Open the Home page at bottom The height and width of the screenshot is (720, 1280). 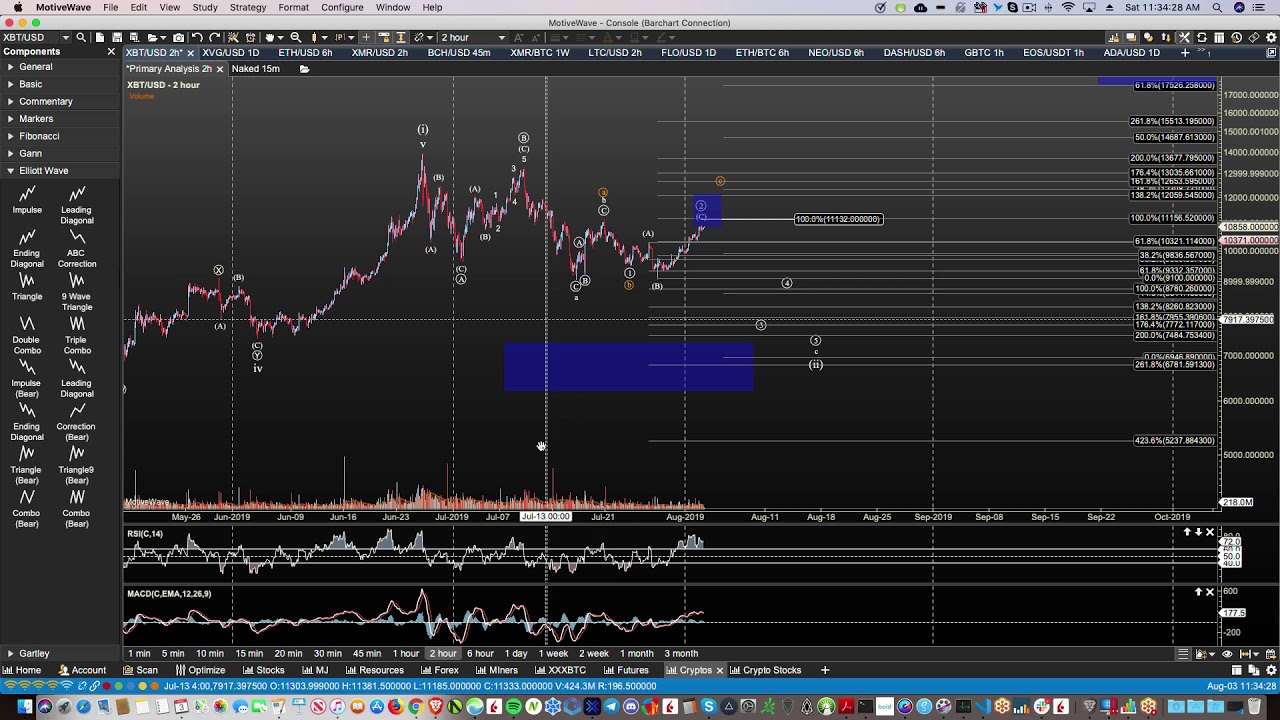point(22,670)
